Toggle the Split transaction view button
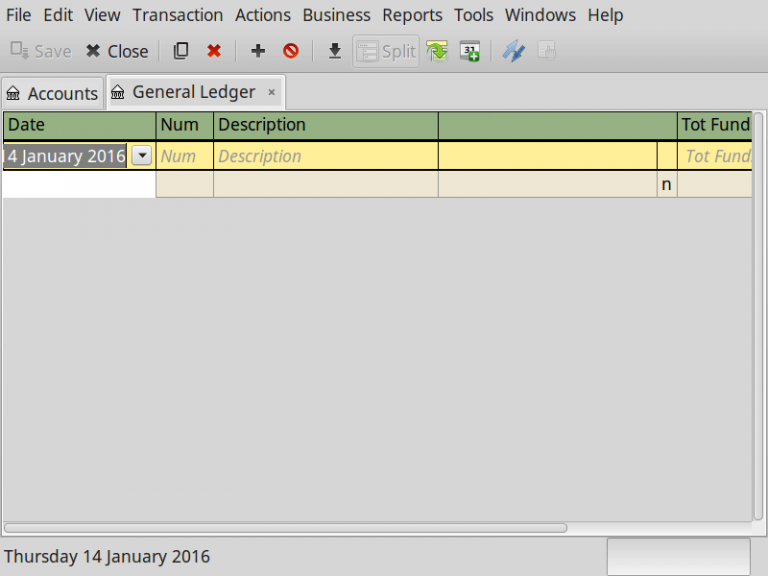 click(x=386, y=51)
